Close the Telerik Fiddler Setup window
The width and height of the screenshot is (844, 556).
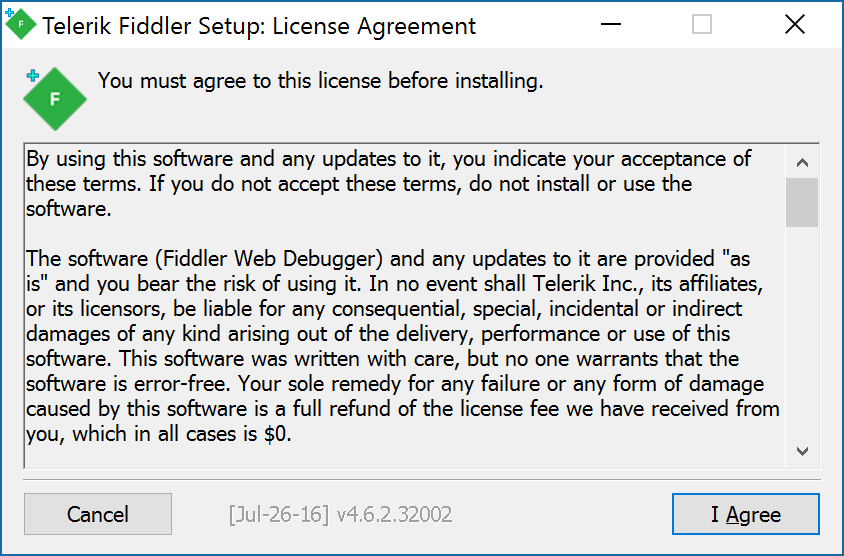(x=795, y=25)
